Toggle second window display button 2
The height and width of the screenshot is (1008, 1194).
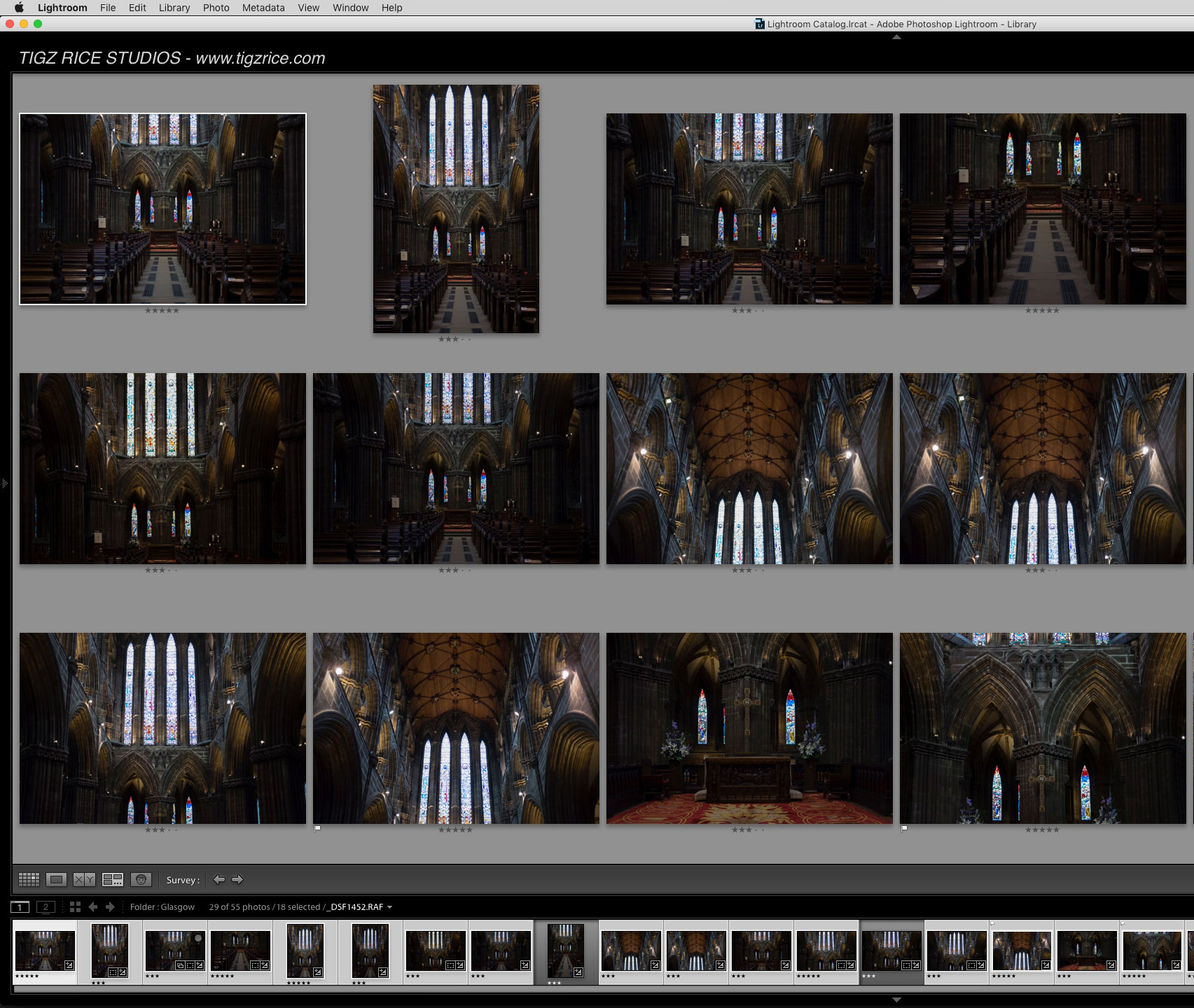[x=46, y=907]
